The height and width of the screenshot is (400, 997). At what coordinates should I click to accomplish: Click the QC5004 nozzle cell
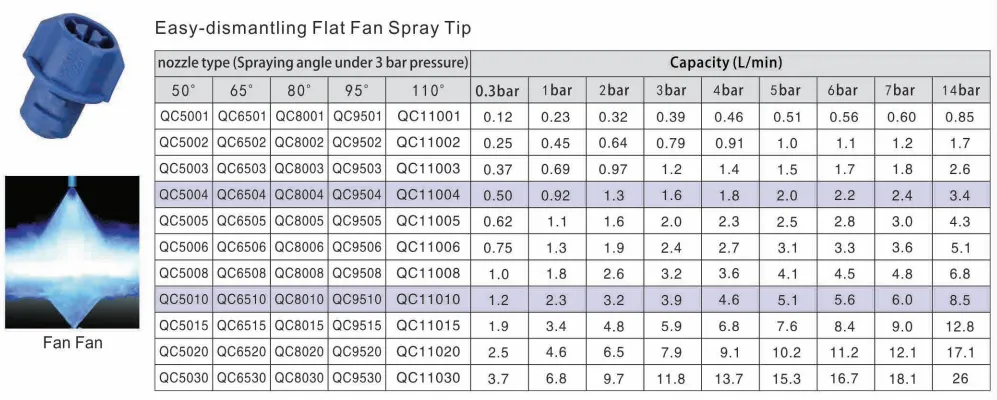coord(184,195)
